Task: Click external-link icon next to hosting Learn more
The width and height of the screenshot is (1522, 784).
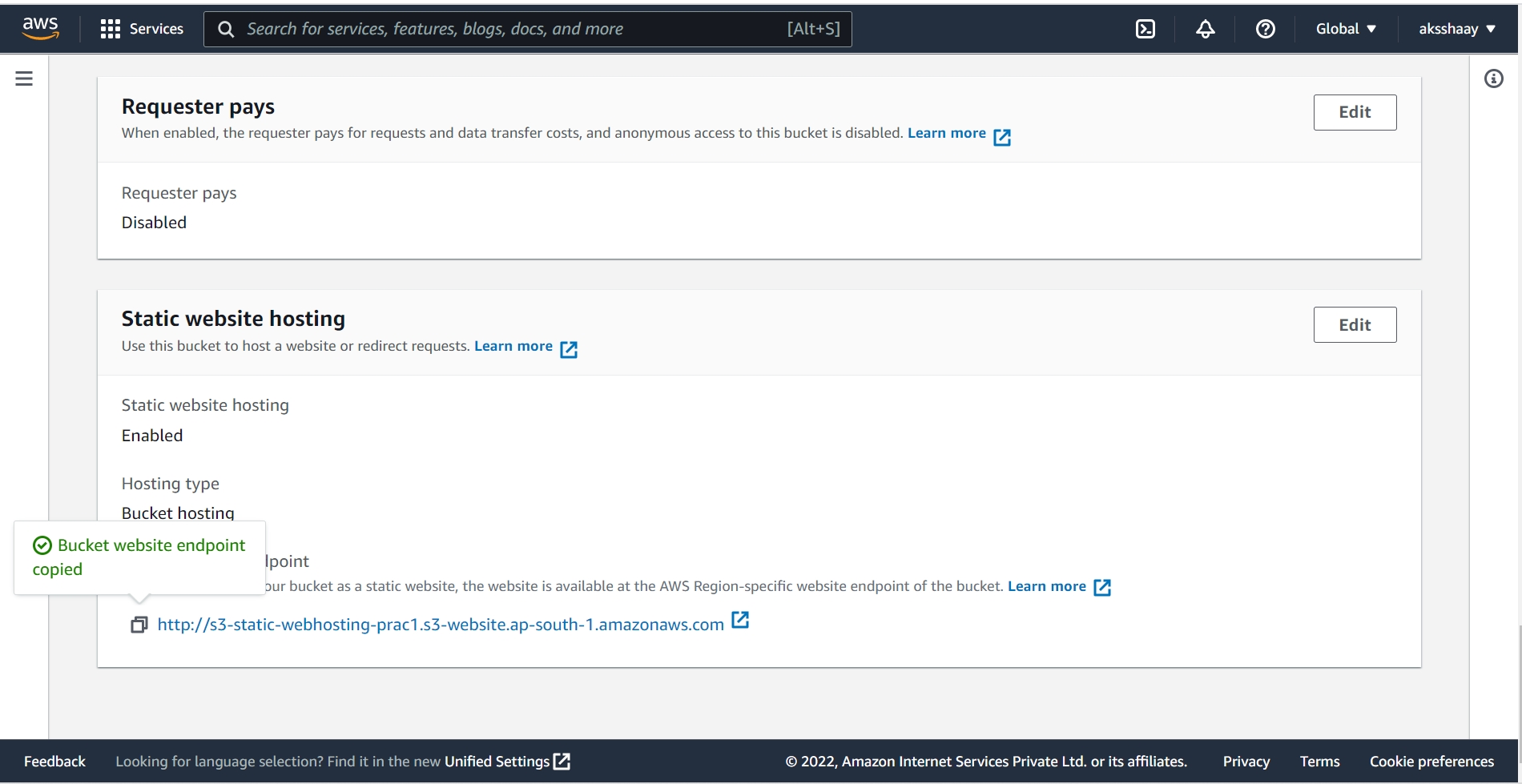Action: pos(569,348)
